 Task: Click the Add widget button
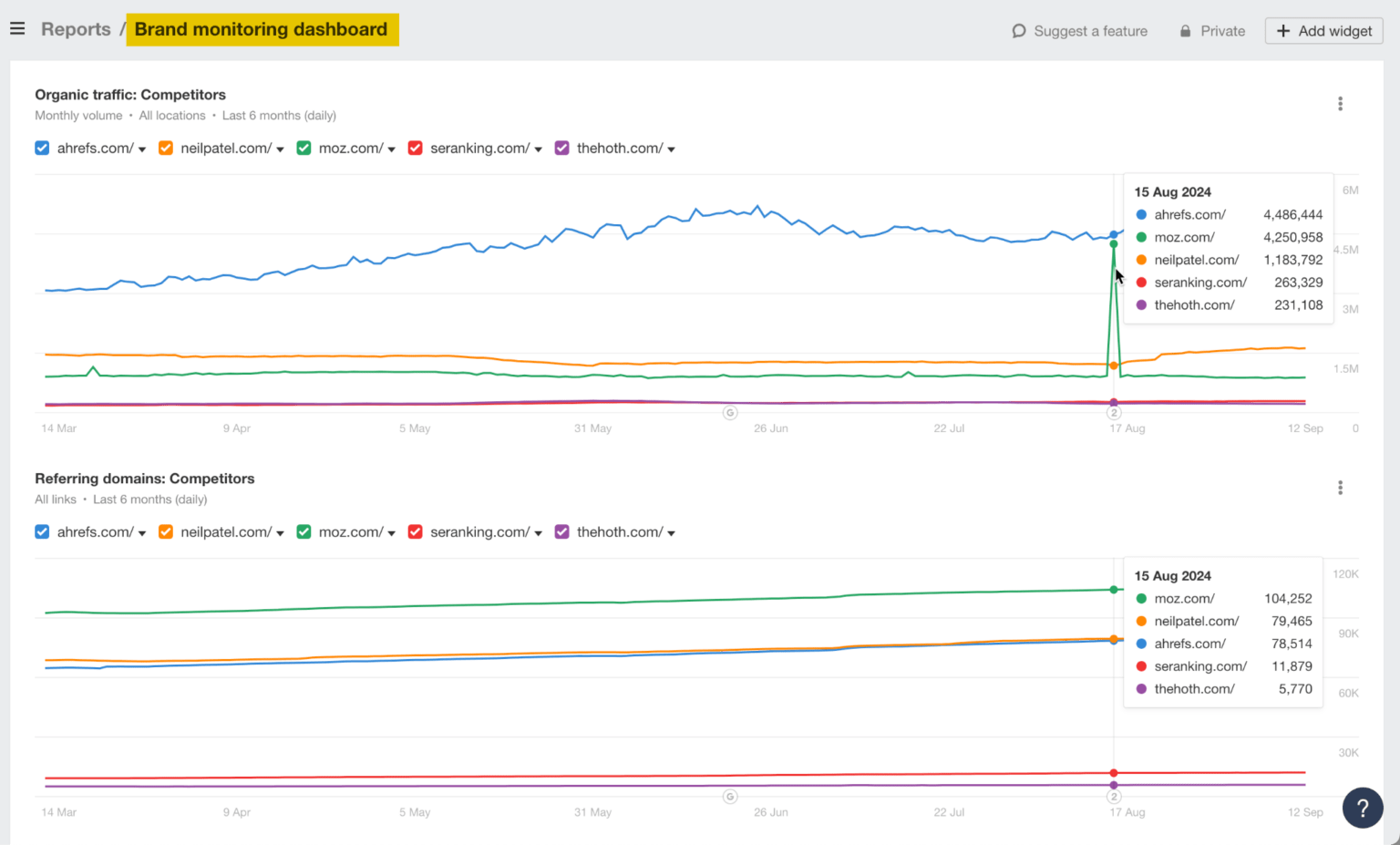click(x=1323, y=30)
